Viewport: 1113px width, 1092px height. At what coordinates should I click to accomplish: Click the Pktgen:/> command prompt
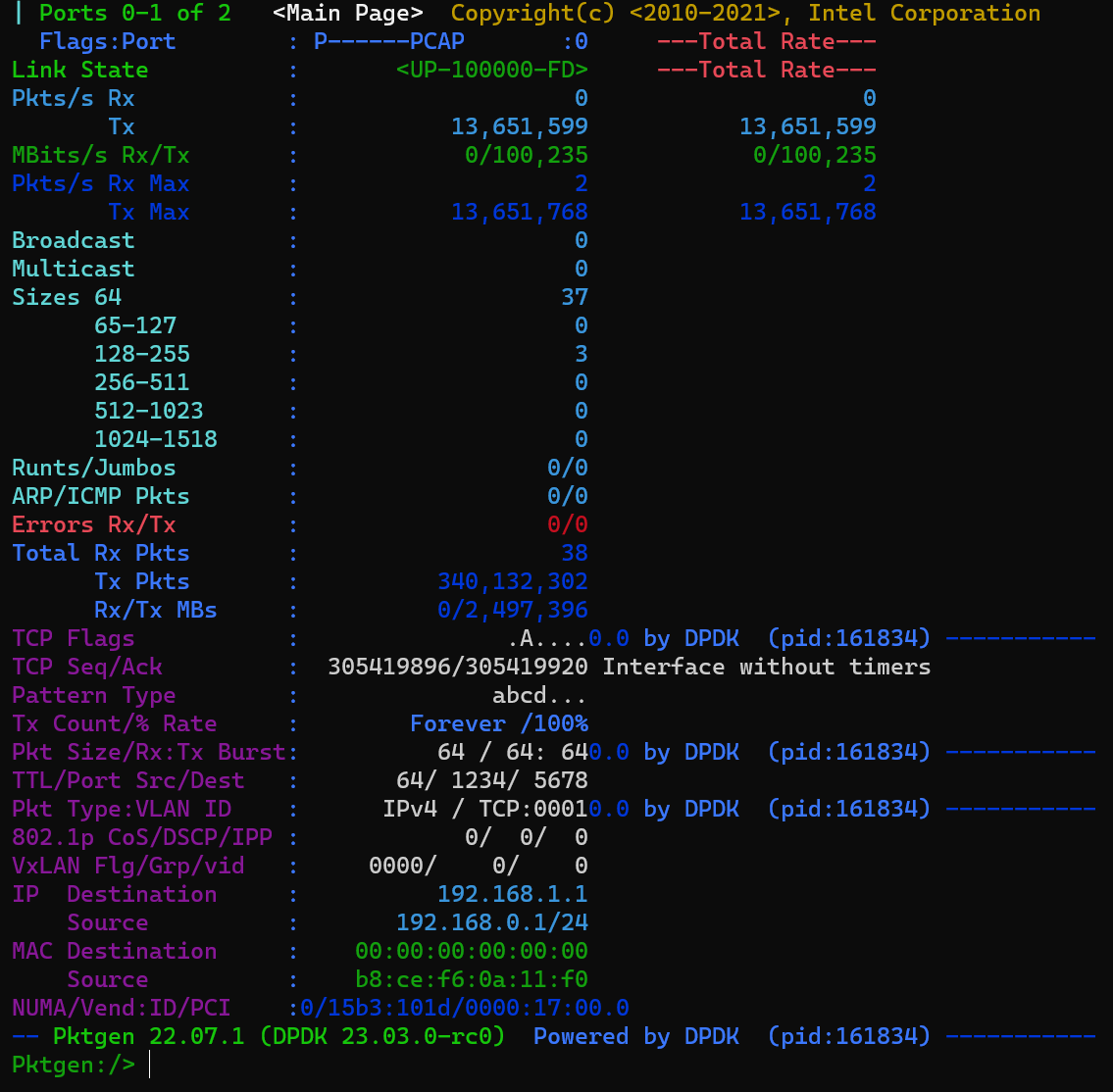(75, 1064)
